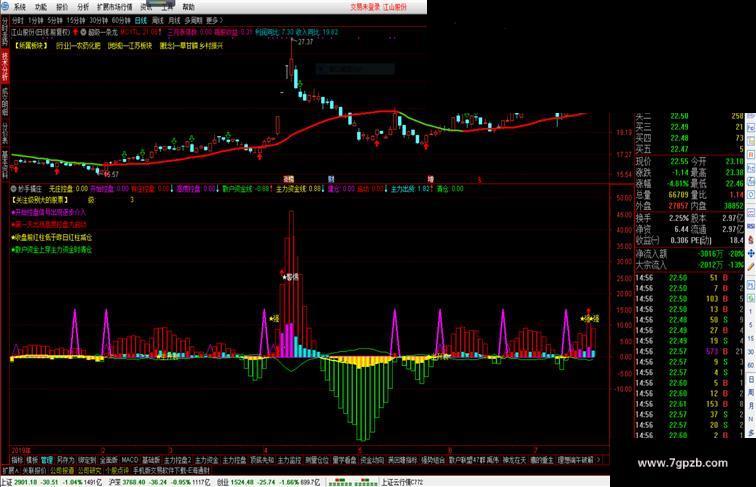Click the 地域—江苏板块 region label
Viewport: 756px width, 487px height.
click(130, 46)
